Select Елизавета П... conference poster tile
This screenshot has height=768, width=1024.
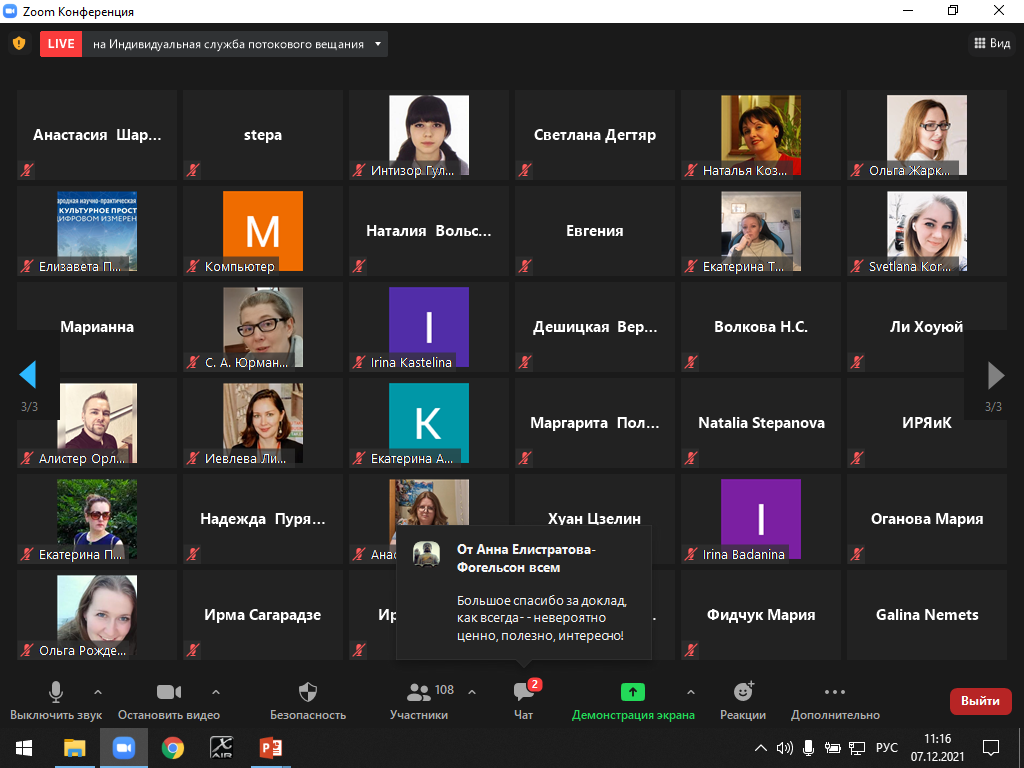97,231
